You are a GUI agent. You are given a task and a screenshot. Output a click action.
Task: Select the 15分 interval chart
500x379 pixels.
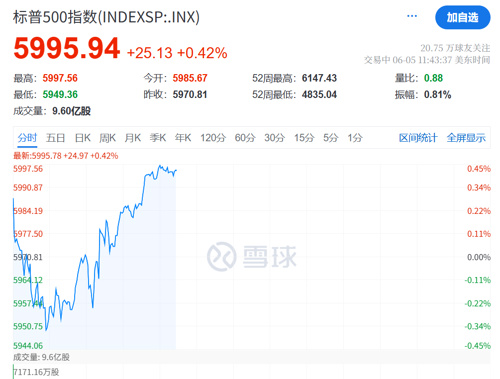pyautogui.click(x=304, y=138)
